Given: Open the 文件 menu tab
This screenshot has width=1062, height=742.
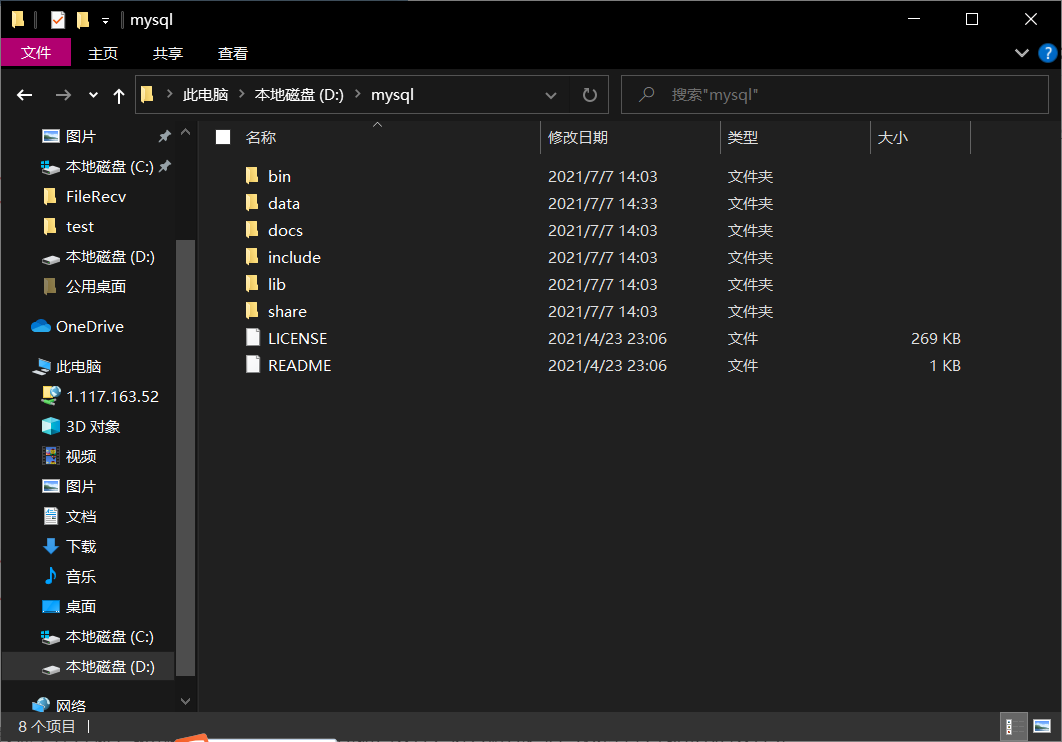Looking at the screenshot, I should 36,53.
